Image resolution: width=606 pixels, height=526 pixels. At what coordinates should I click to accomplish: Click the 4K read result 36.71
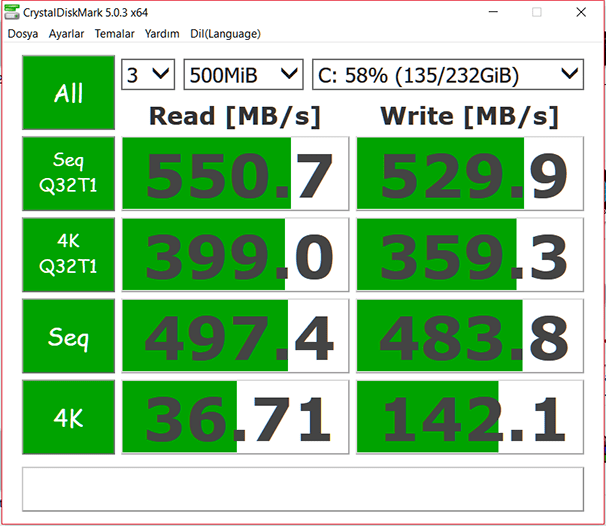coord(235,417)
